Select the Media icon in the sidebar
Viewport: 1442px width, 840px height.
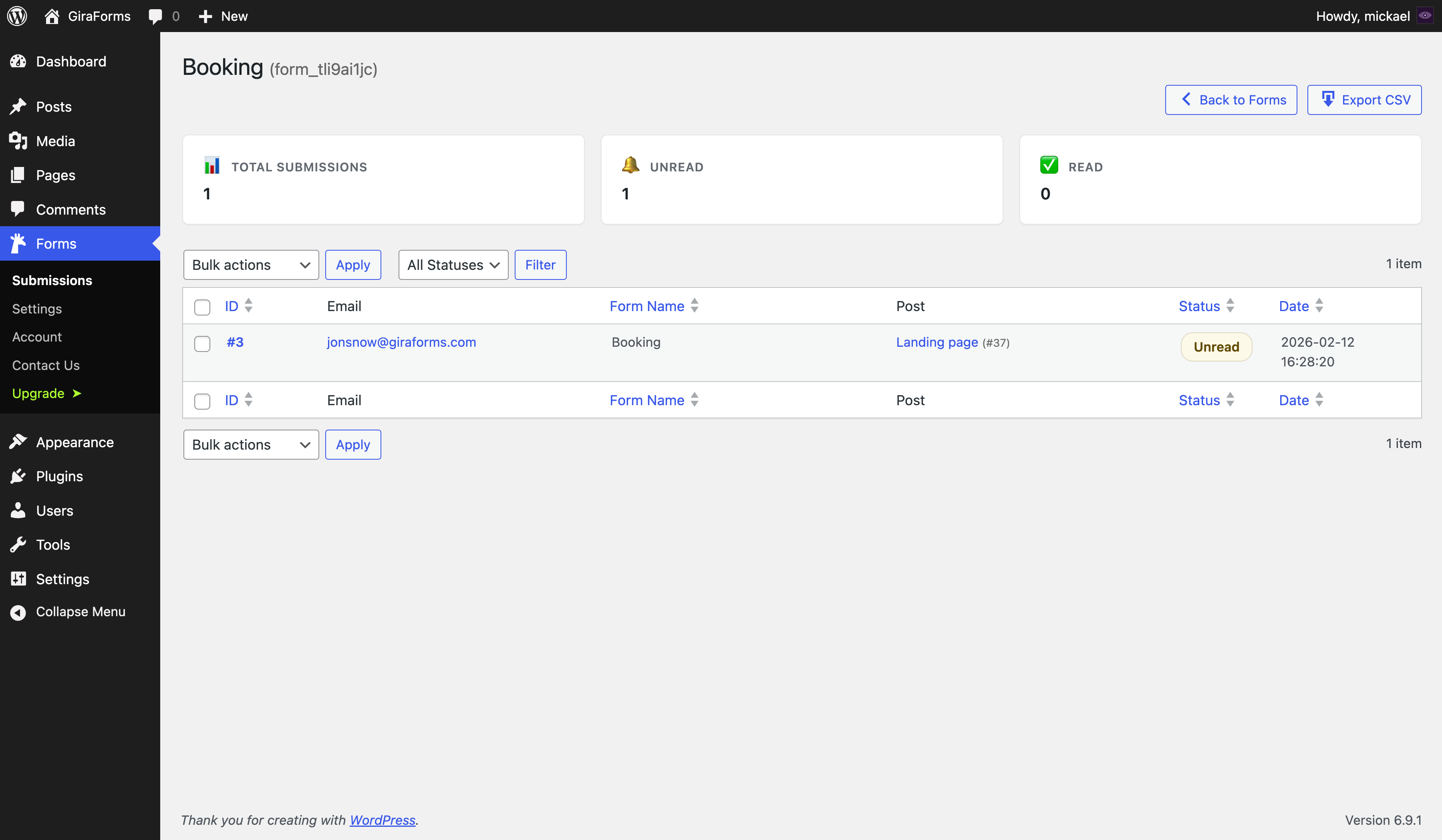(18, 141)
